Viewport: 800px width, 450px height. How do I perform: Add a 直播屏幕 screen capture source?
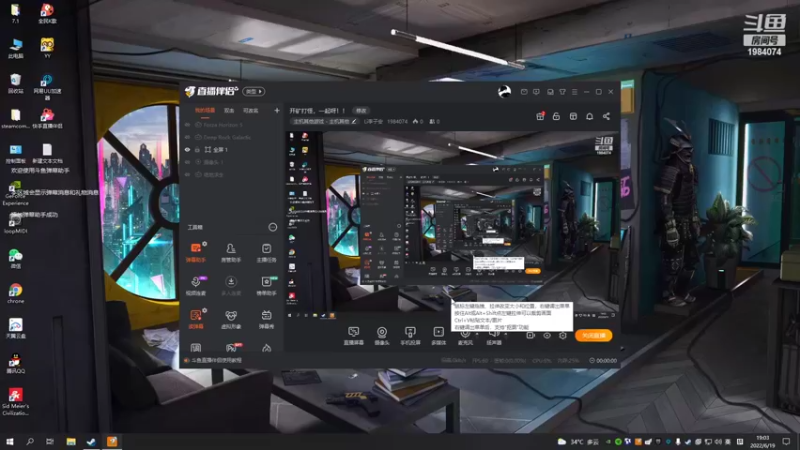coord(354,336)
